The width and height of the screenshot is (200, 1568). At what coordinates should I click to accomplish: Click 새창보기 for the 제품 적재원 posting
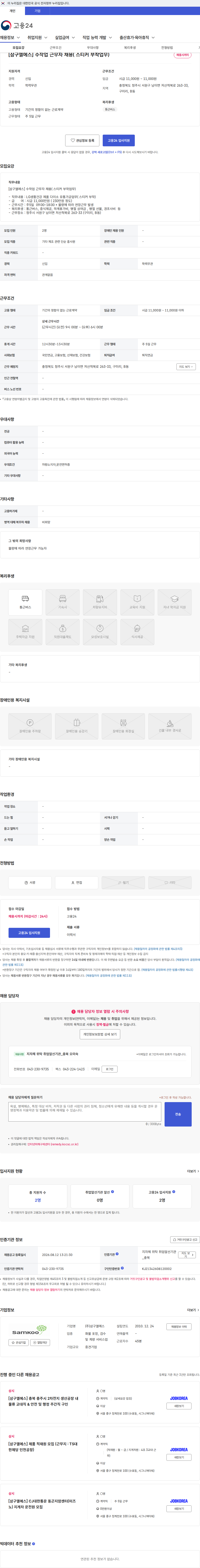[x=179, y=1457]
